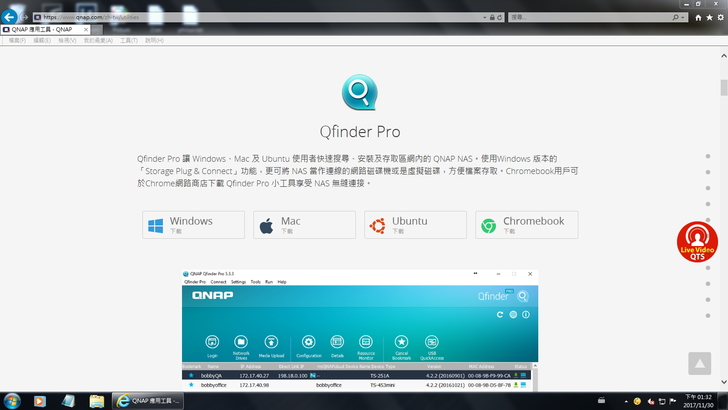This screenshot has width=728, height=410.
Task: Click the security lock icon in the address bar
Action: click(492, 17)
